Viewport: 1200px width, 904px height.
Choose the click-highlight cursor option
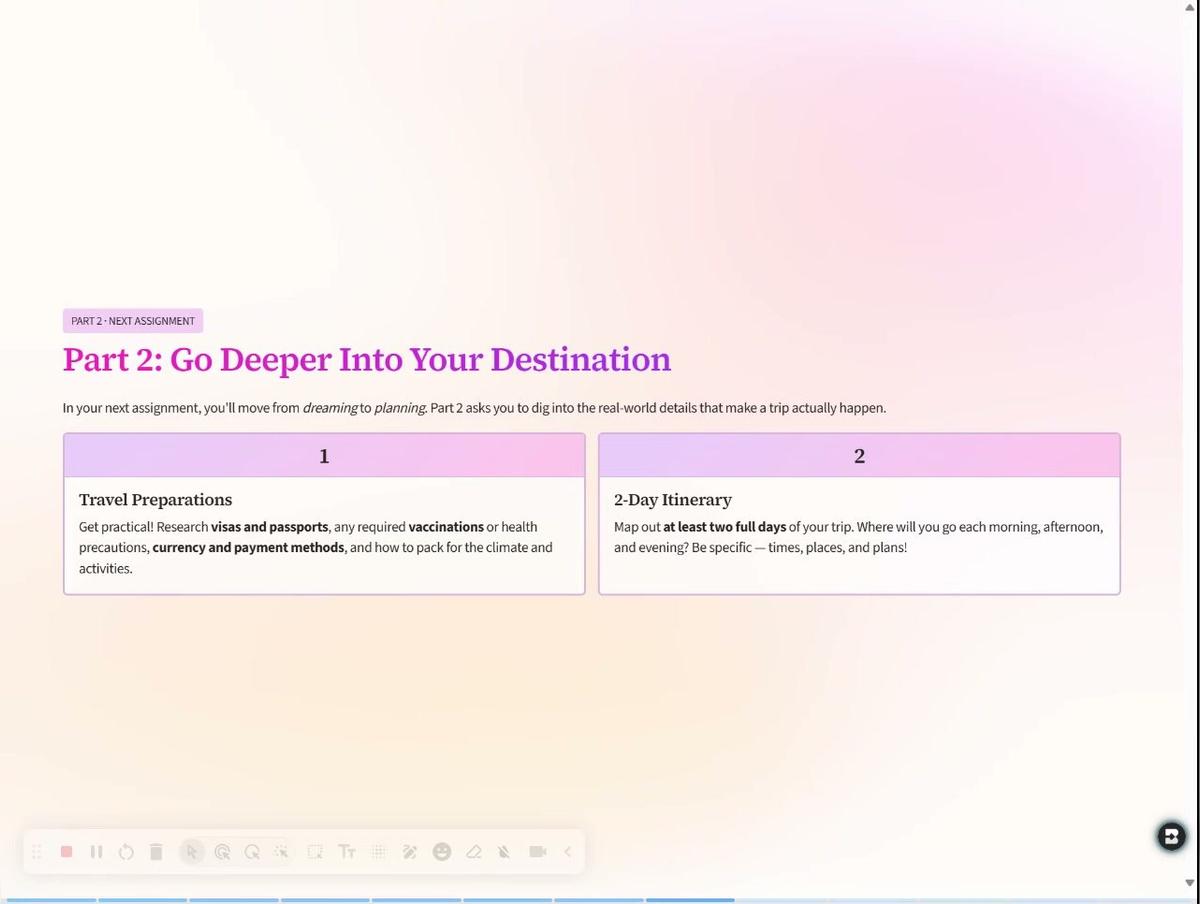(x=222, y=852)
